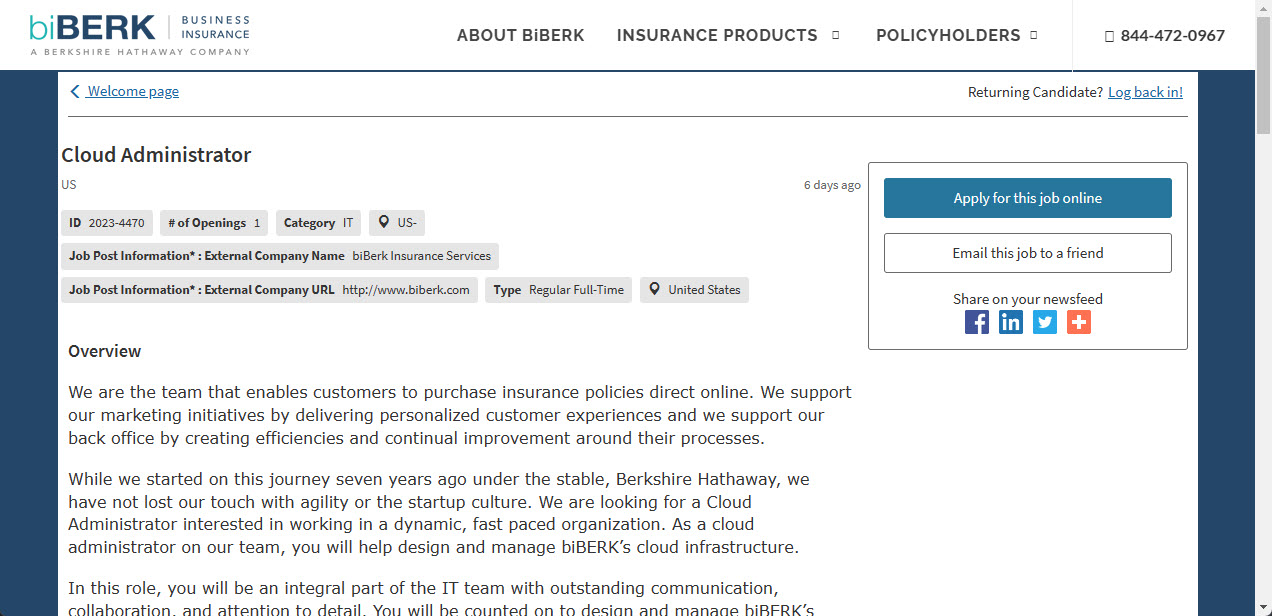Click the '6 days ago' posting date
The width and height of the screenshot is (1272, 616).
[x=832, y=185]
